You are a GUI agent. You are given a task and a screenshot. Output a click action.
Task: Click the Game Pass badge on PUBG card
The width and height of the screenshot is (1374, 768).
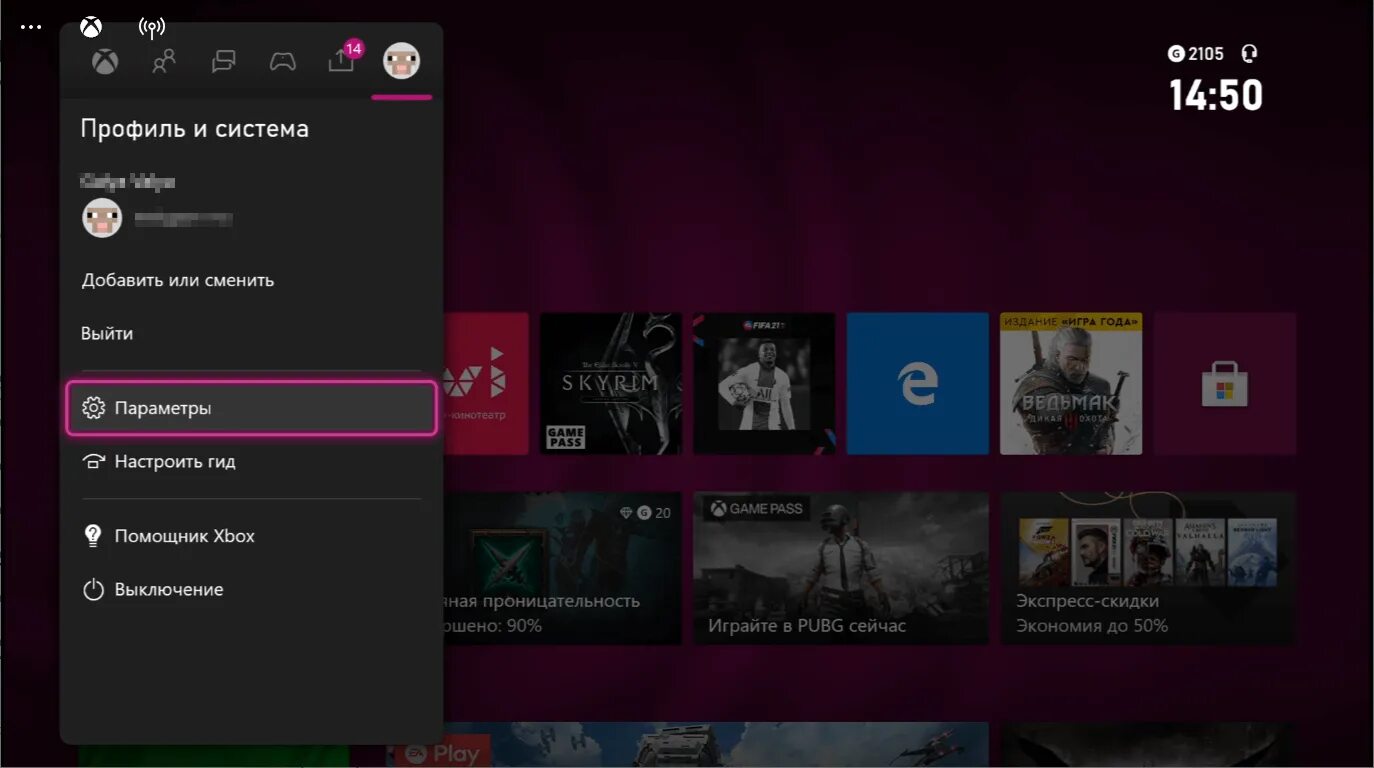click(756, 509)
